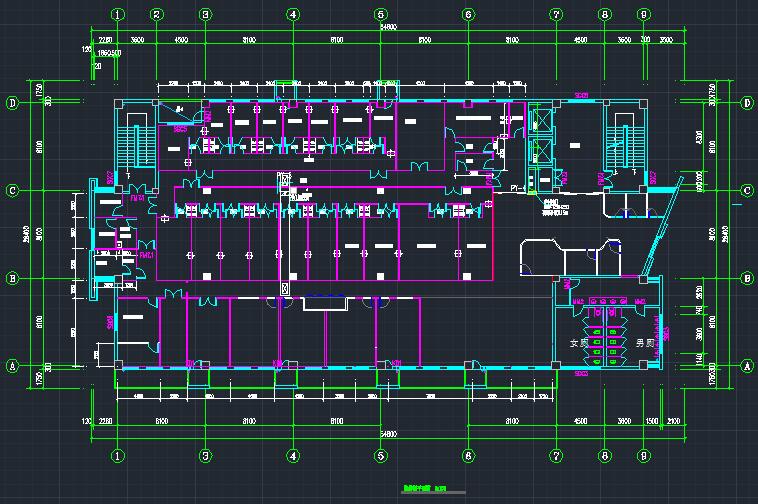This screenshot has width=758, height=504.
Task: Click grid bubble 1 in the top row
Action: [118, 15]
